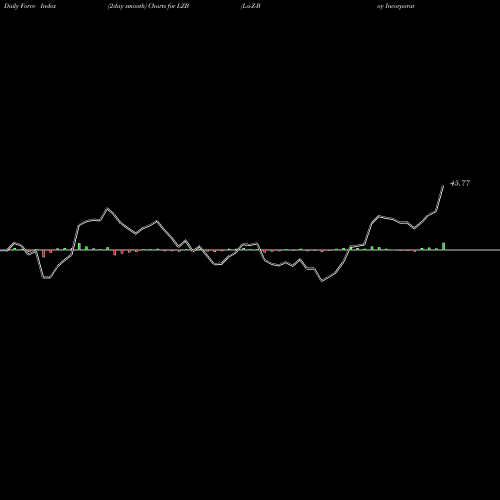
Task: Click the 'Daily Force Index' title text
Action: [x=30, y=6]
